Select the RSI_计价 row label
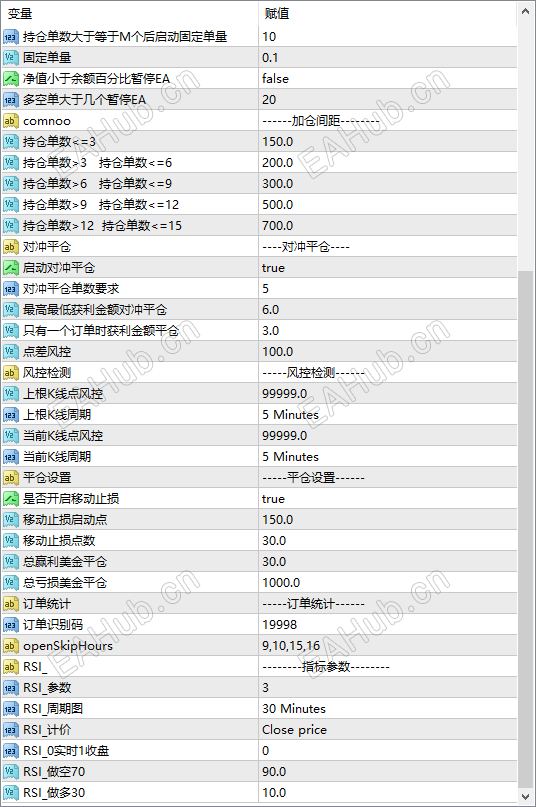 point(47,730)
